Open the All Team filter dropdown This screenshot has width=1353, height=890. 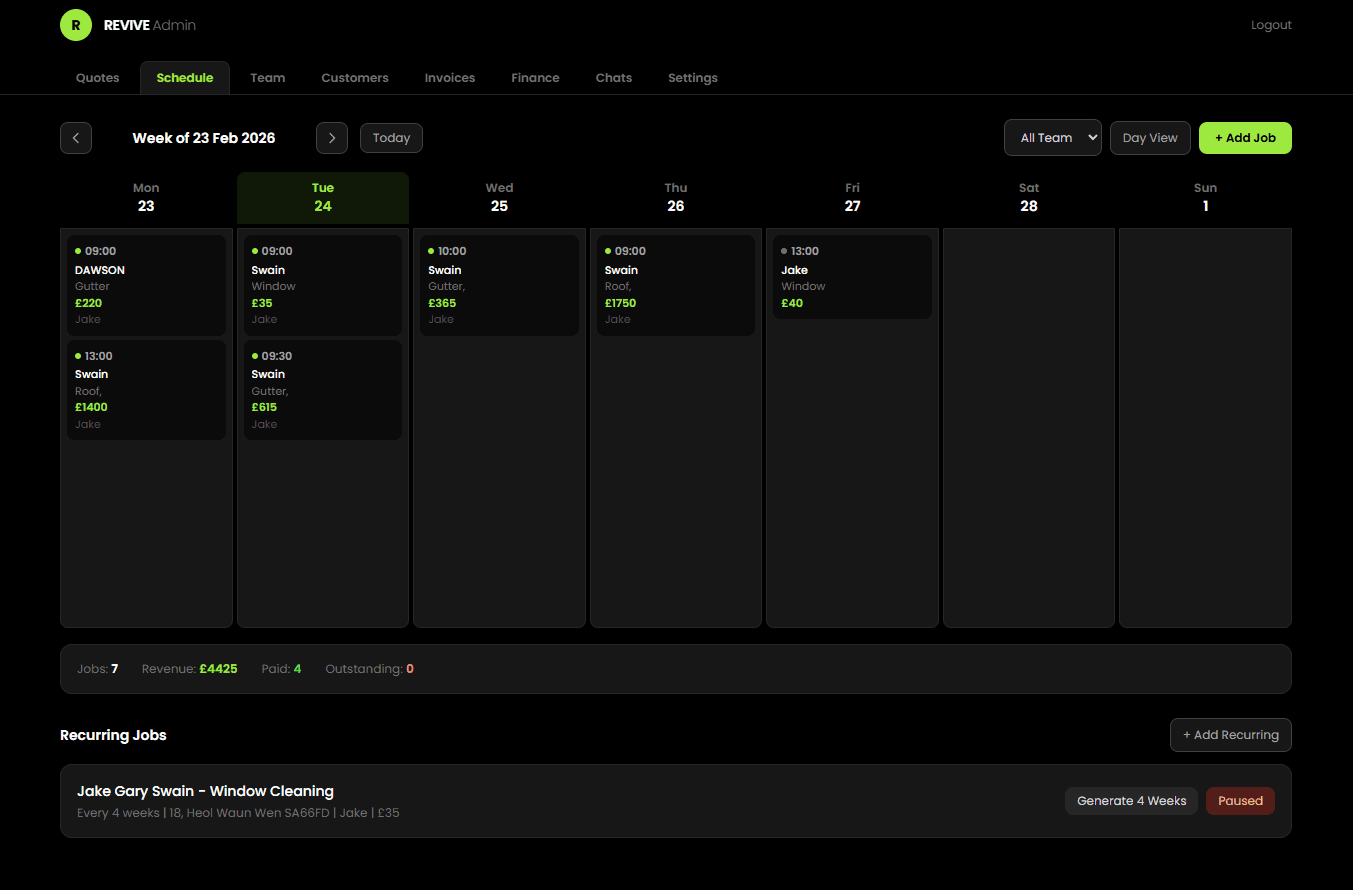1052,137
